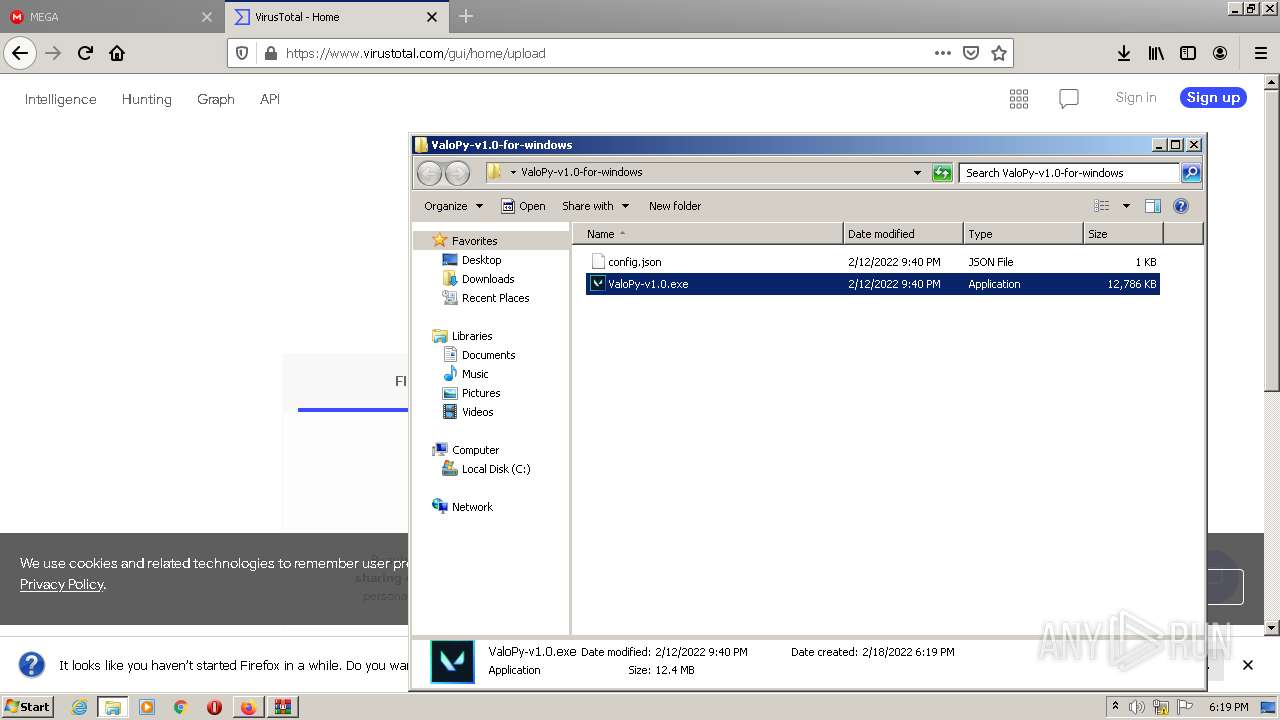The image size is (1280, 720).
Task: Open Firefox downloads arrow
Action: click(1124, 53)
